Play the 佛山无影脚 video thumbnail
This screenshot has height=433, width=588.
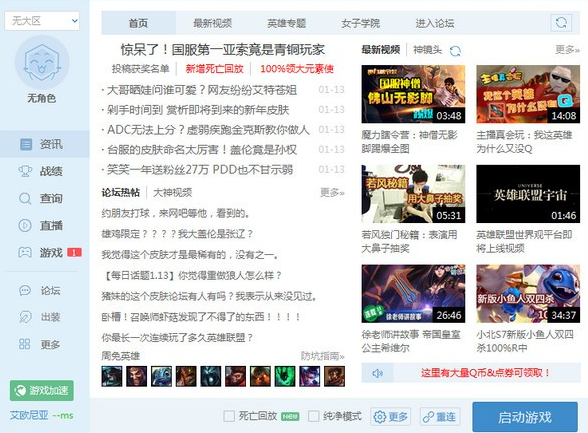(413, 94)
